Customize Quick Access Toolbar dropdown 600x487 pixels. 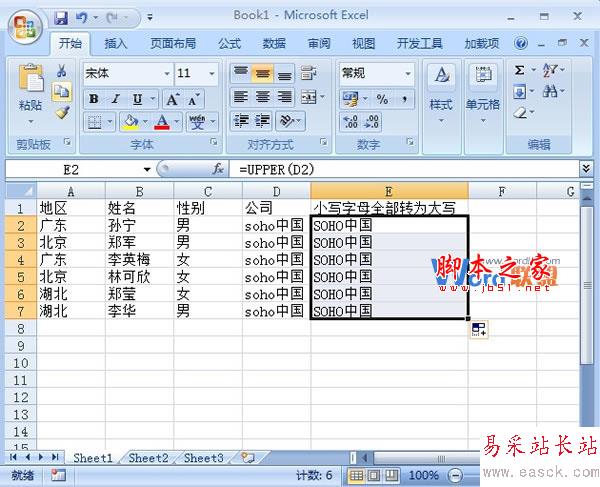pos(150,17)
